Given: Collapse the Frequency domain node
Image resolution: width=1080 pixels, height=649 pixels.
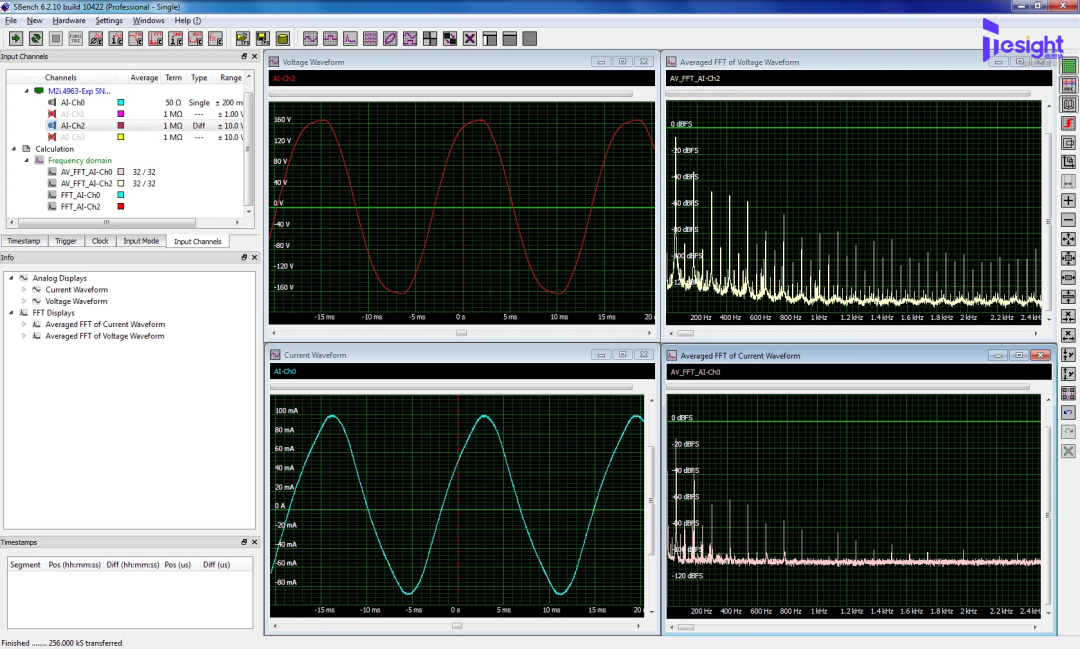Looking at the screenshot, I should point(27,161).
